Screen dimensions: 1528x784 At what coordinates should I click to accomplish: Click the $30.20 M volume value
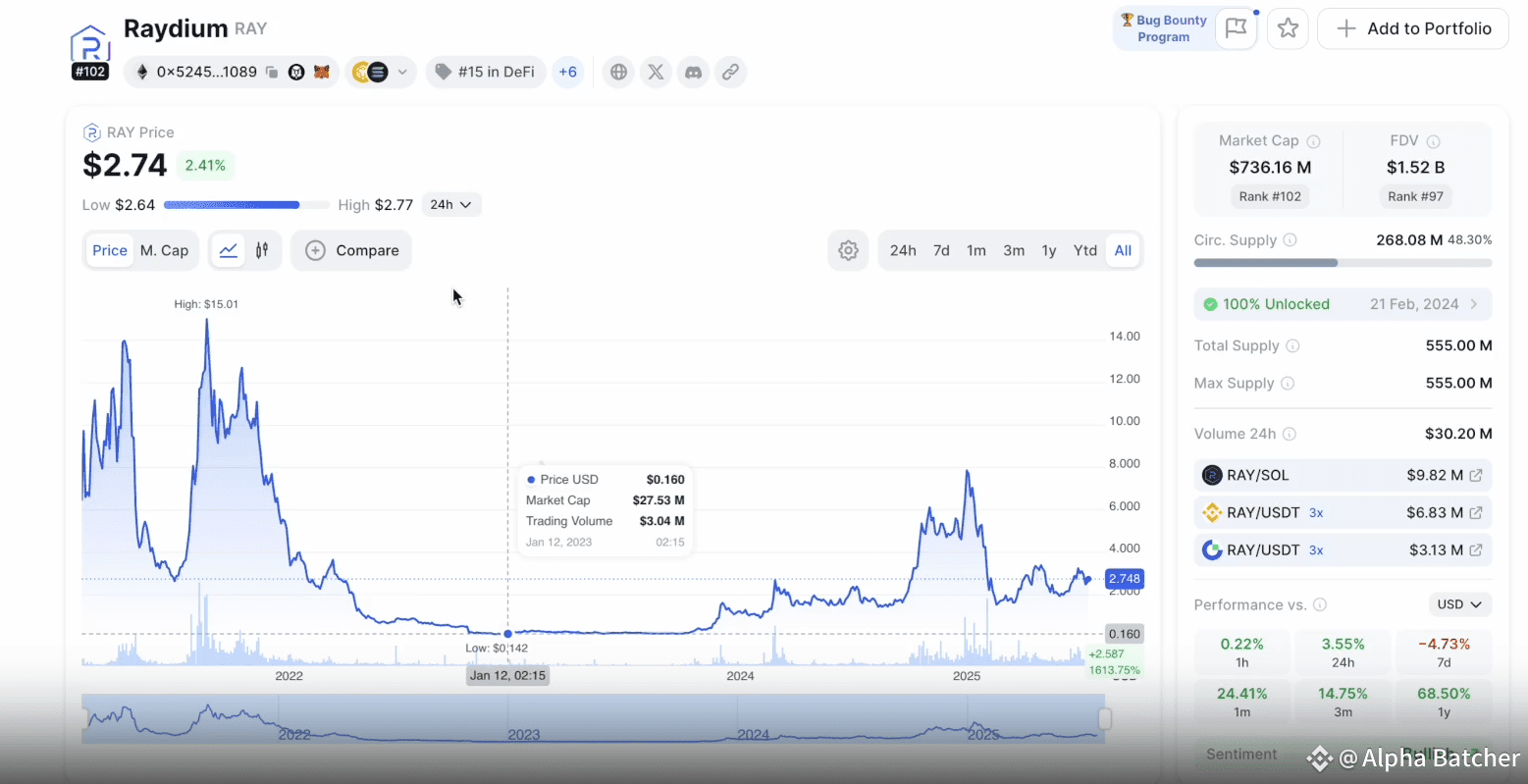tap(1458, 434)
